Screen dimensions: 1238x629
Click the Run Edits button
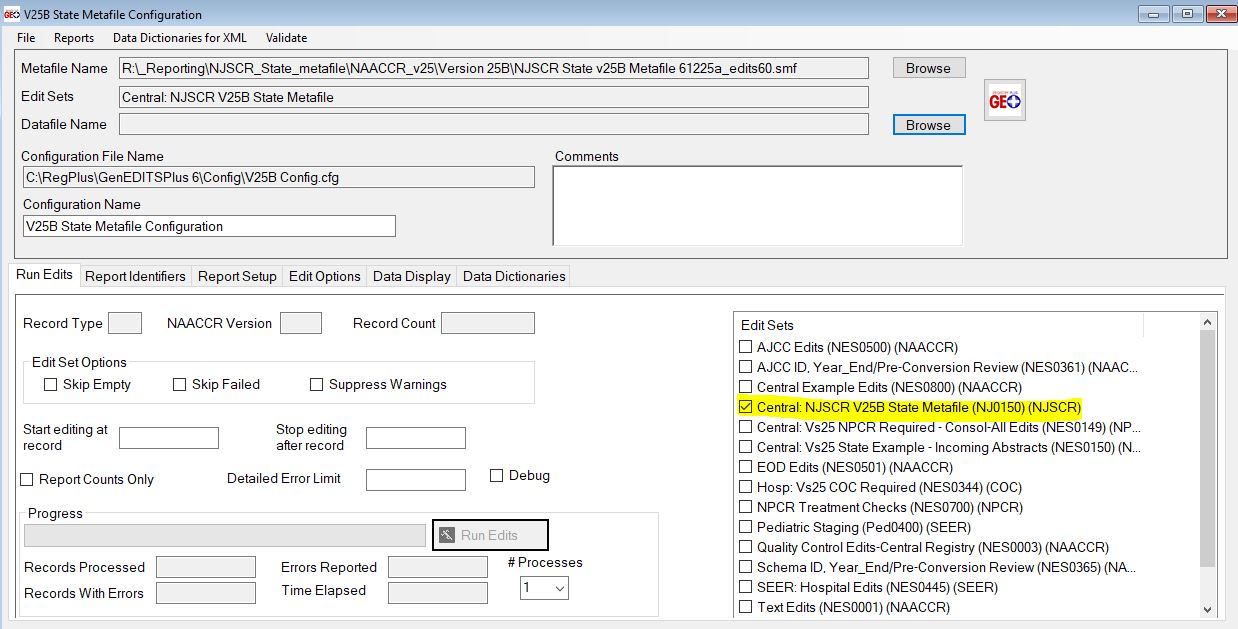(x=490, y=535)
